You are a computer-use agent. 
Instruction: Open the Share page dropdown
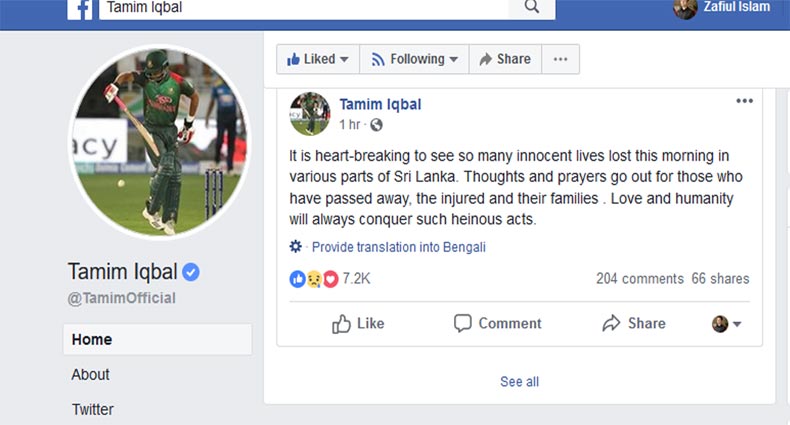click(505, 59)
